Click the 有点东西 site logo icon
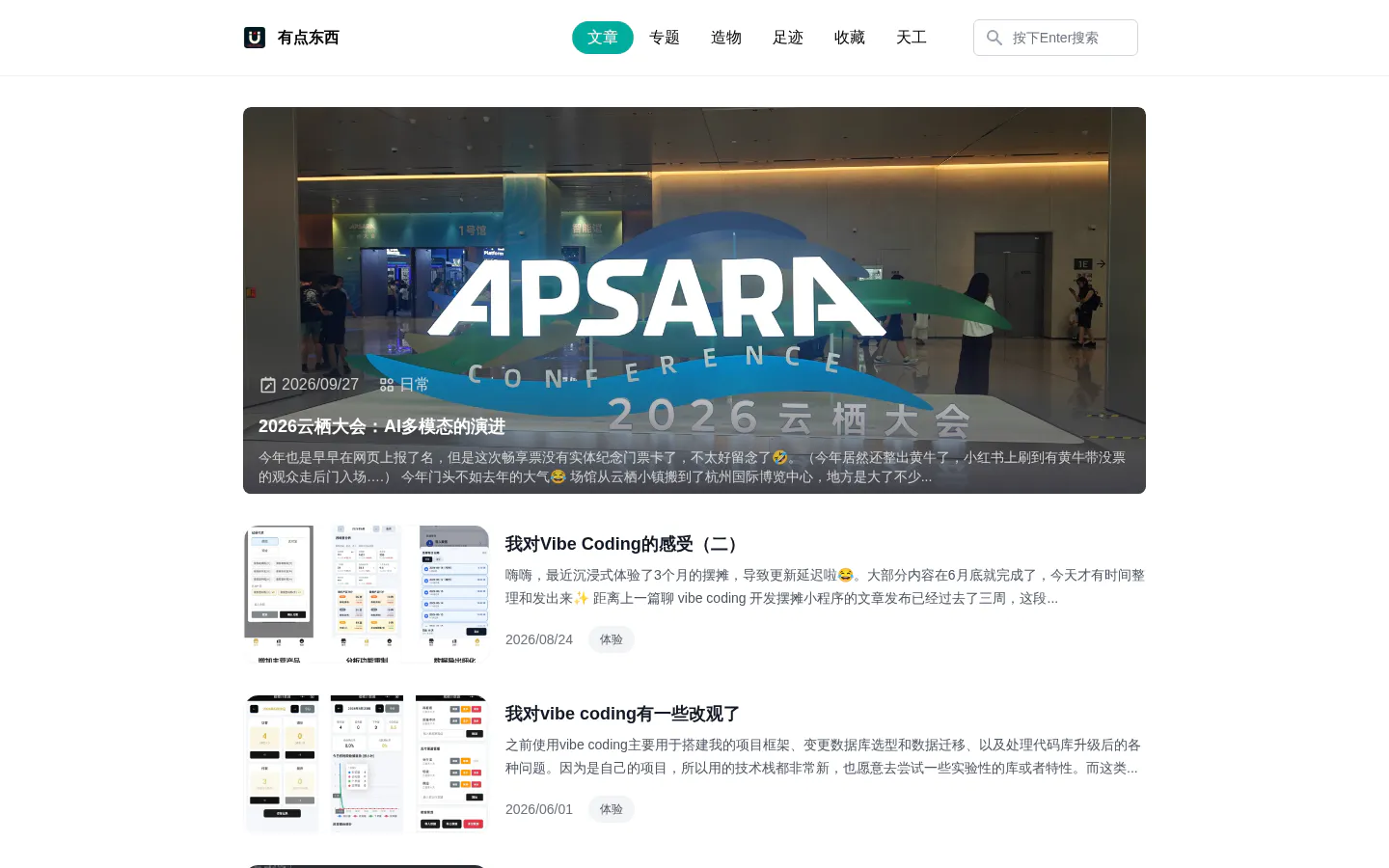Viewport: 1389px width, 868px height. coord(255,38)
